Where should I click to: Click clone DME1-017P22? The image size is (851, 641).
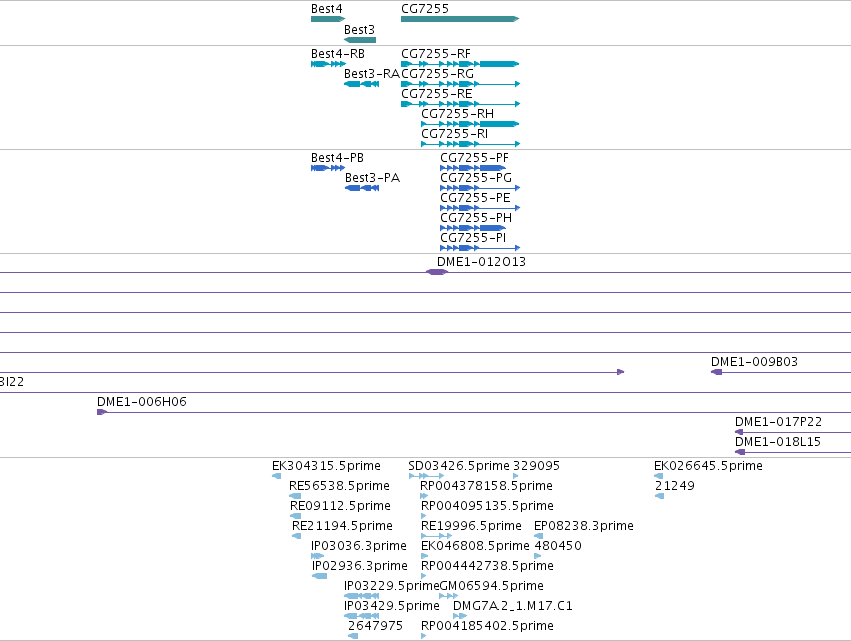(793, 432)
